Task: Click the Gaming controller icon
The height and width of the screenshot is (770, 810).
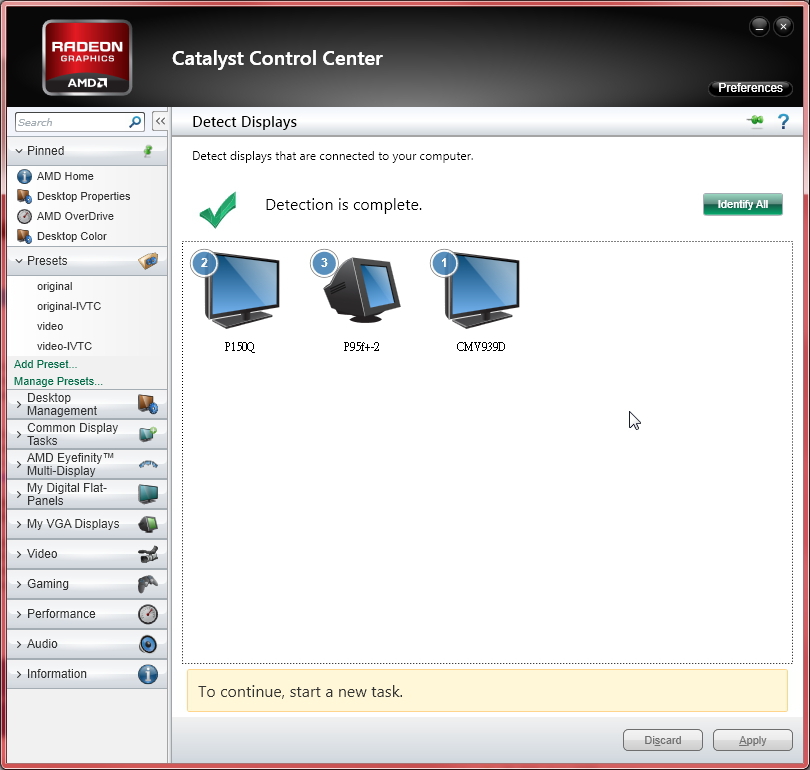Action: pyautogui.click(x=148, y=584)
